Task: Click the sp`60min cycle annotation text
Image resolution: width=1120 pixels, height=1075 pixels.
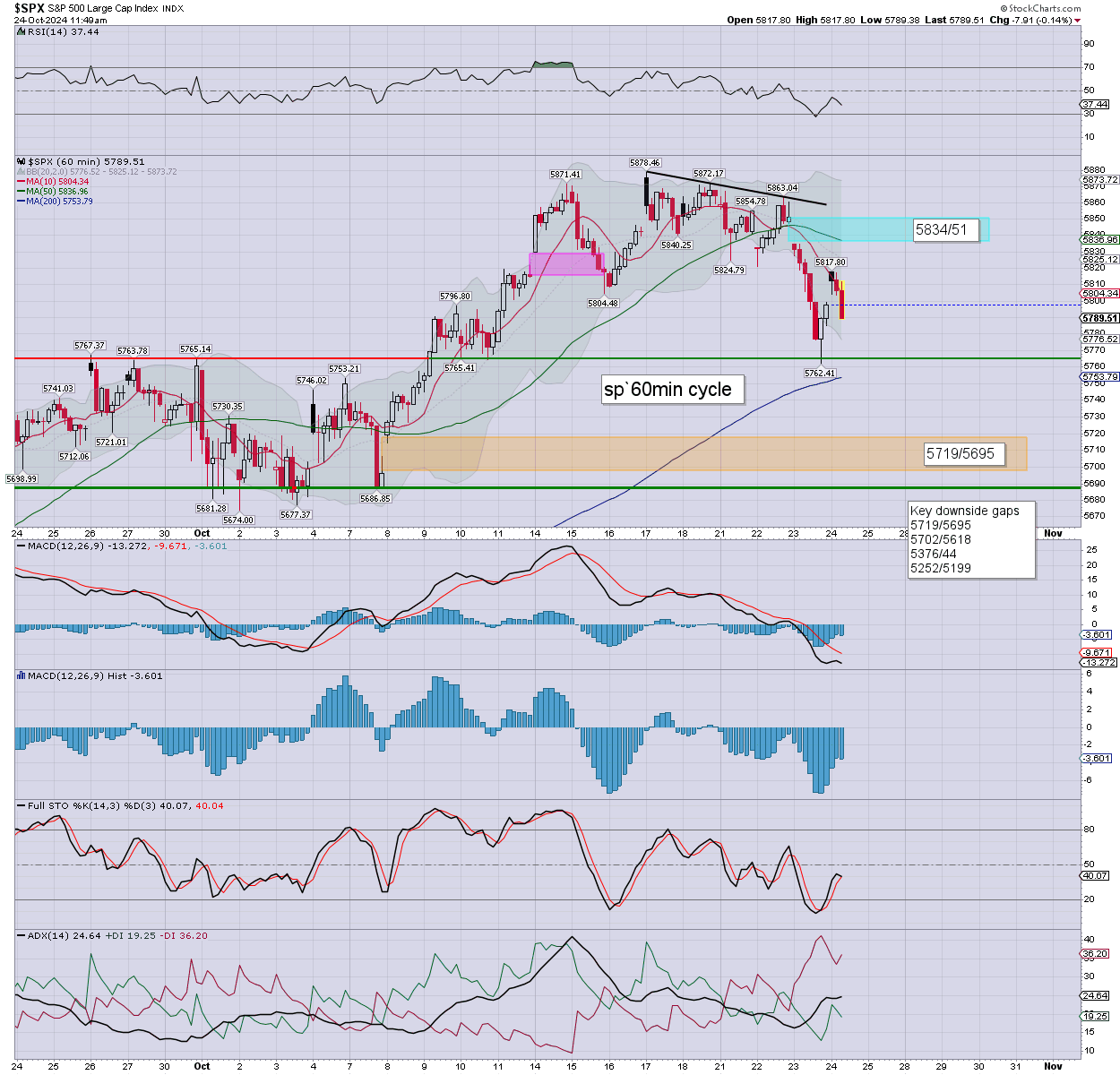Action: pos(668,390)
